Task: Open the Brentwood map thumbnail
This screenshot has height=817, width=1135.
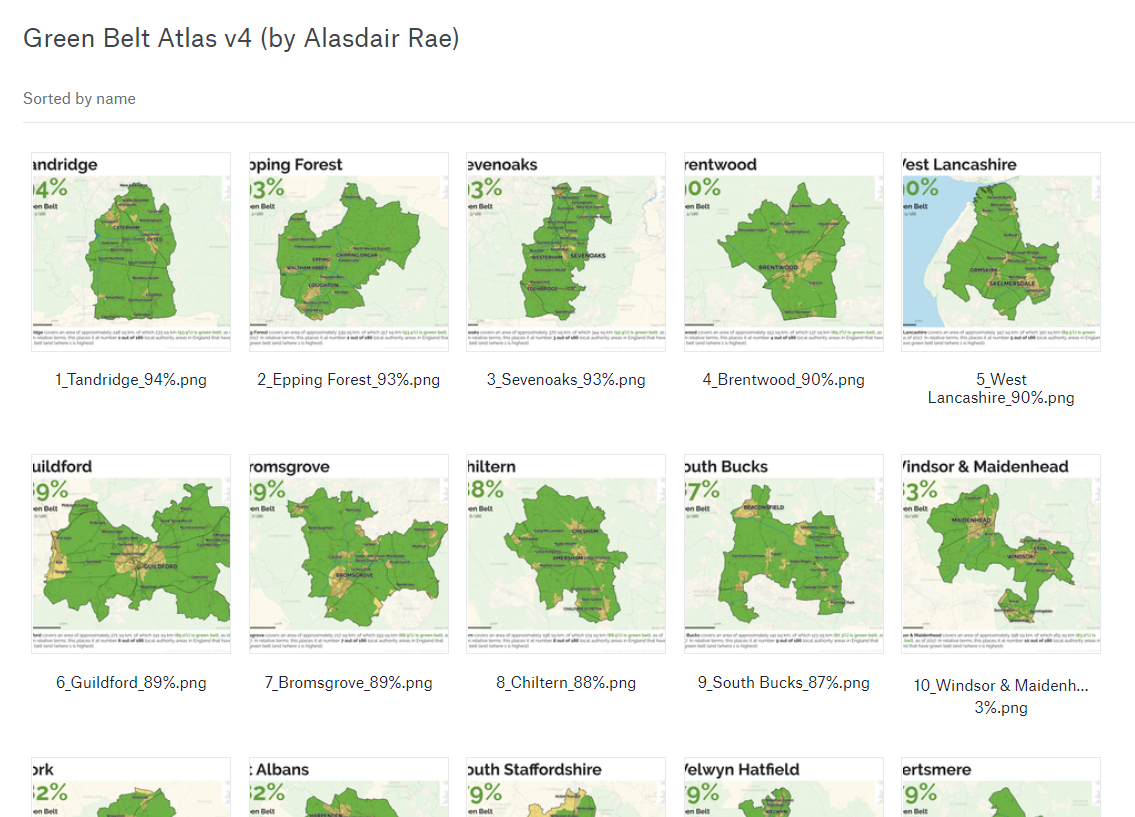Action: pyautogui.click(x=783, y=252)
